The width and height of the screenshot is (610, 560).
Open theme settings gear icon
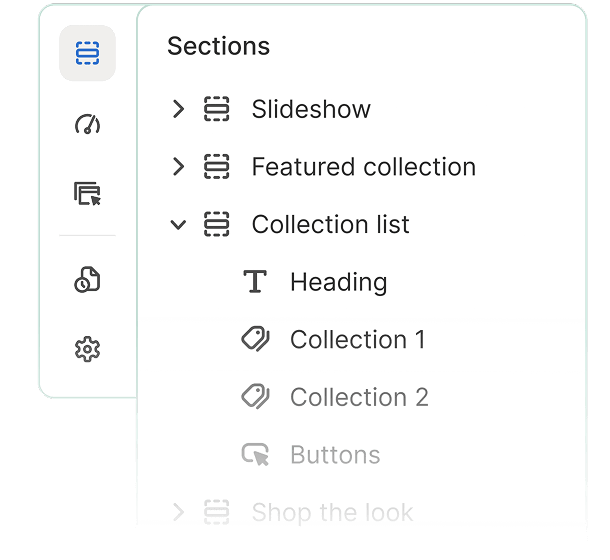pos(87,349)
